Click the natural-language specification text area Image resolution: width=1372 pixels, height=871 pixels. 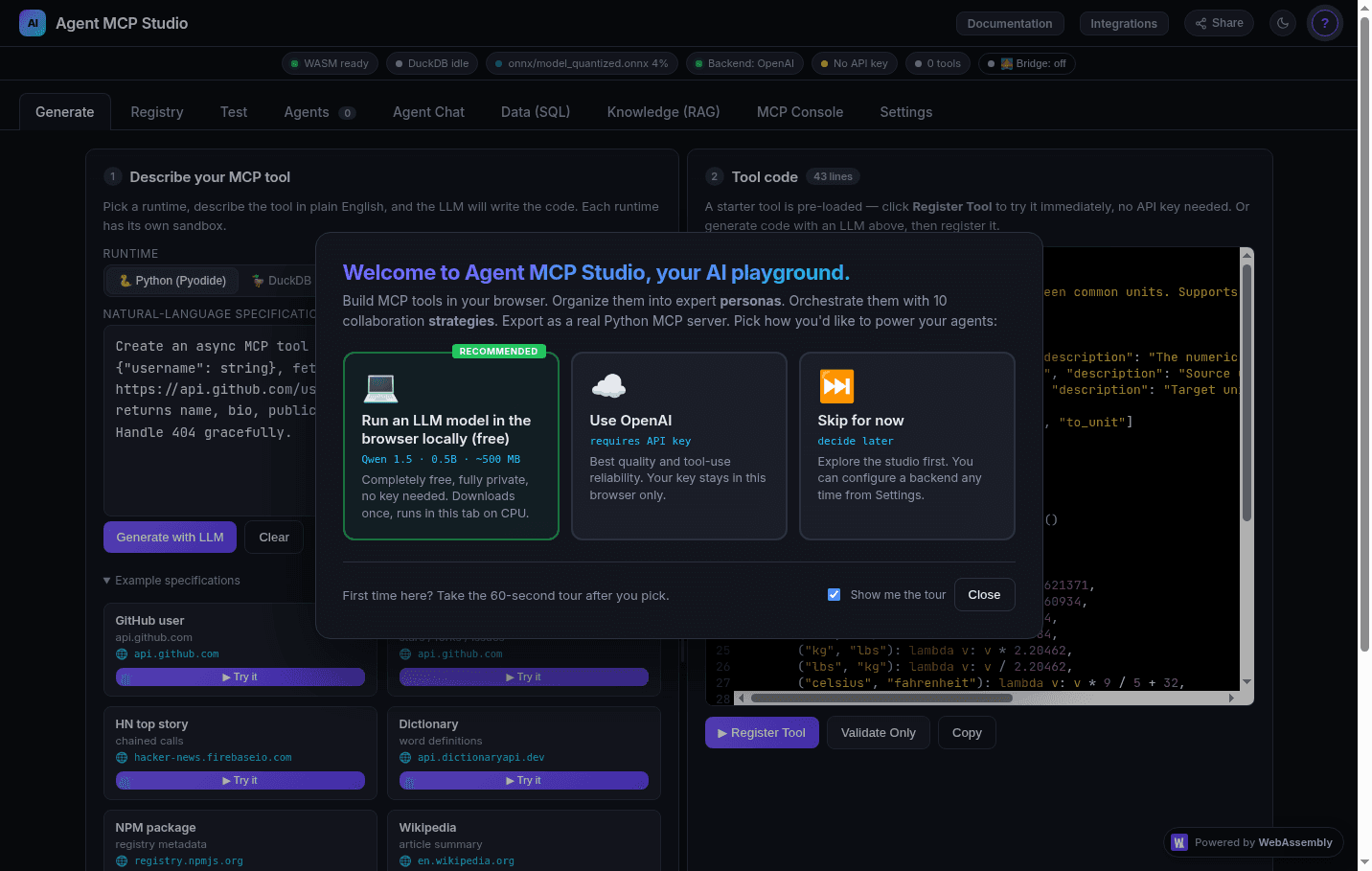point(211,420)
